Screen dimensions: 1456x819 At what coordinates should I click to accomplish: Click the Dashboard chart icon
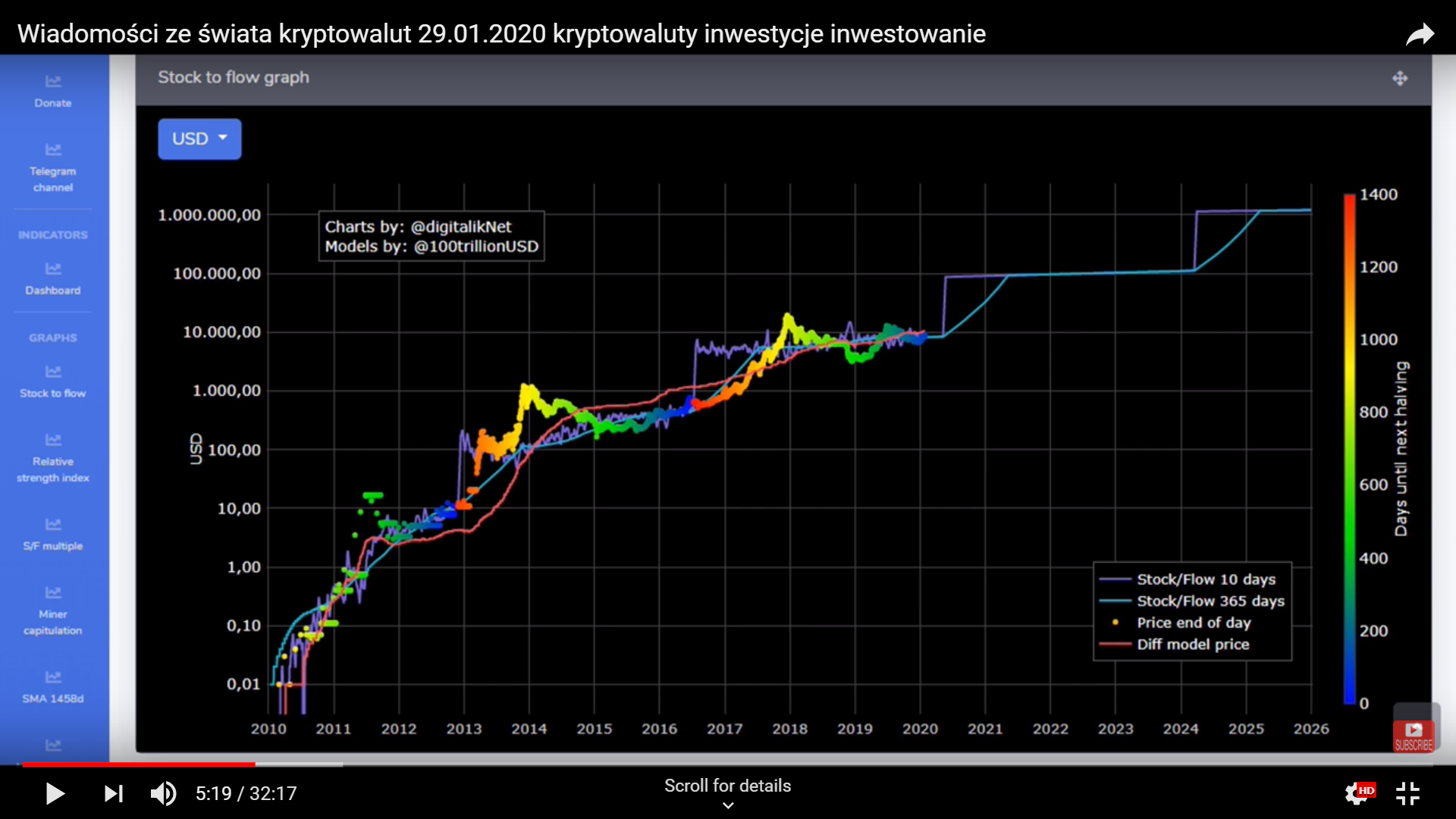[x=53, y=268]
